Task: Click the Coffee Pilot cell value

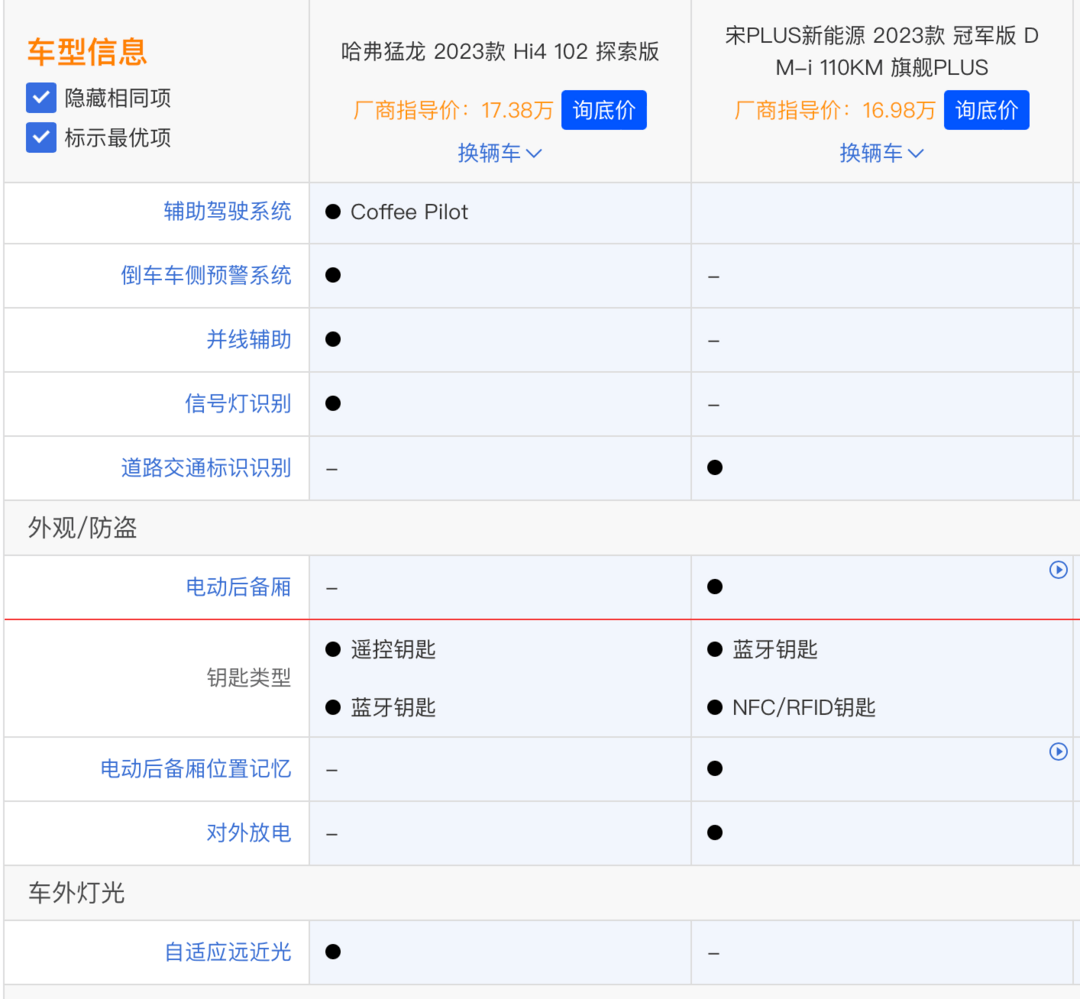Action: point(409,212)
